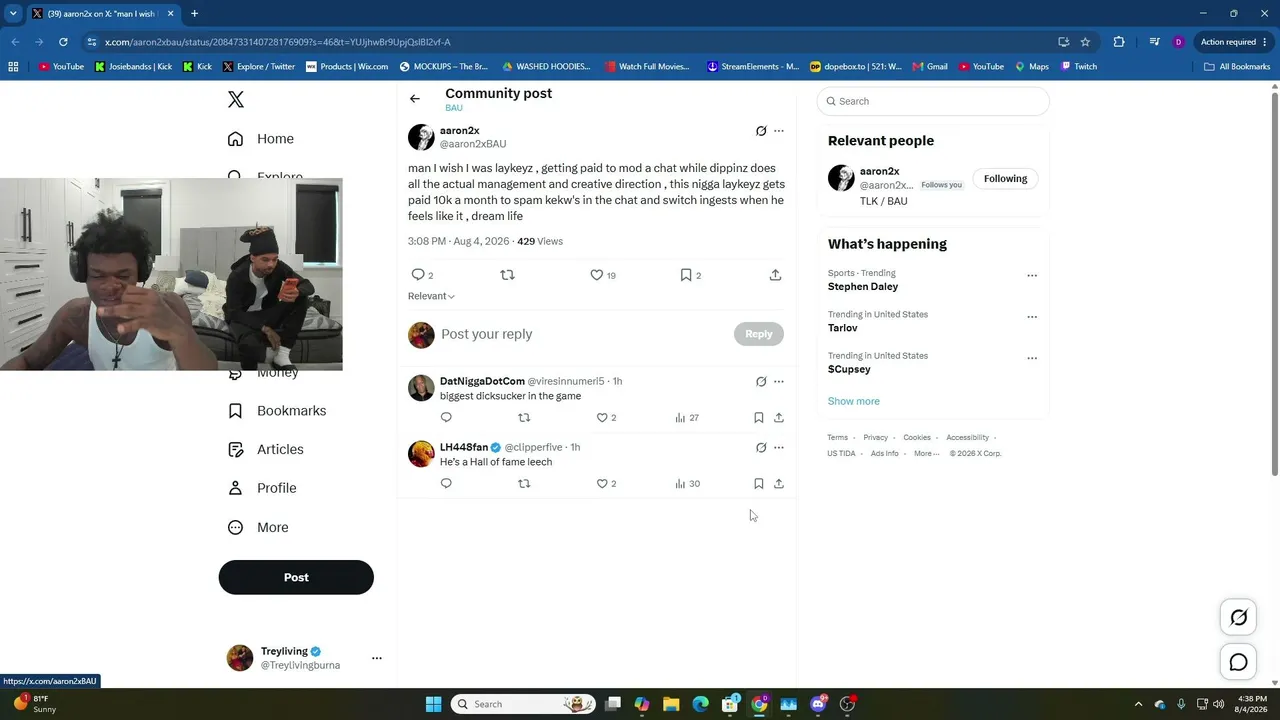
Task: Open more options on aaron2x's main post
Action: [x=779, y=131]
